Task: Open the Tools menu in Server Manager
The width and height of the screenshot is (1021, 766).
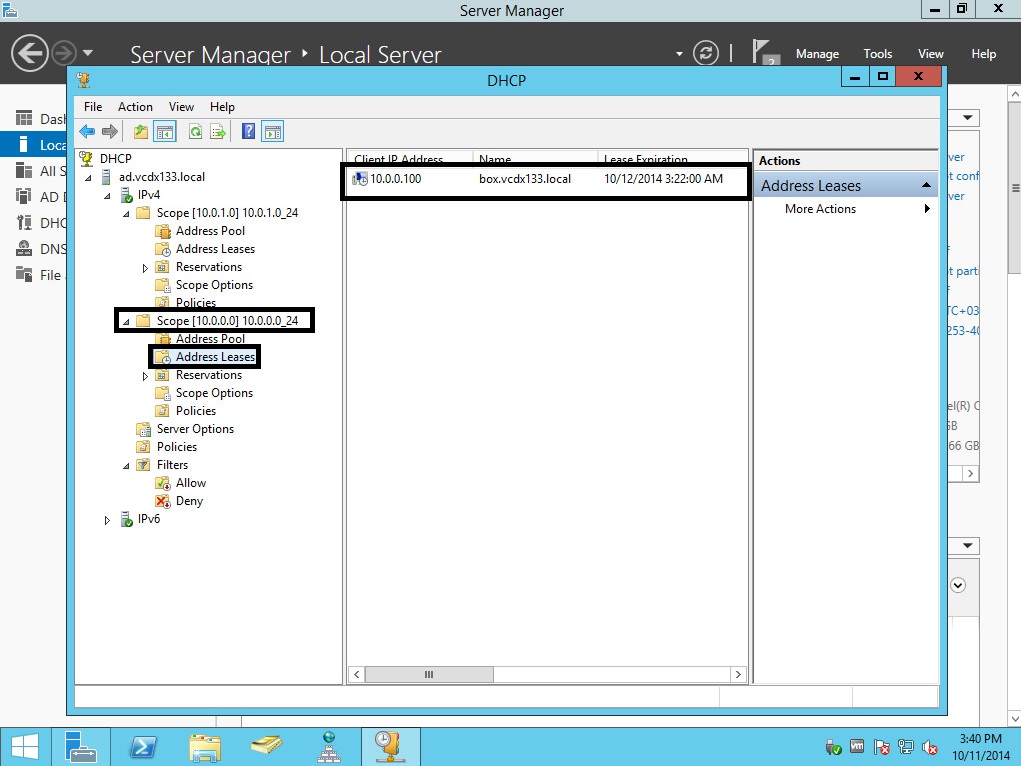Action: 877,54
